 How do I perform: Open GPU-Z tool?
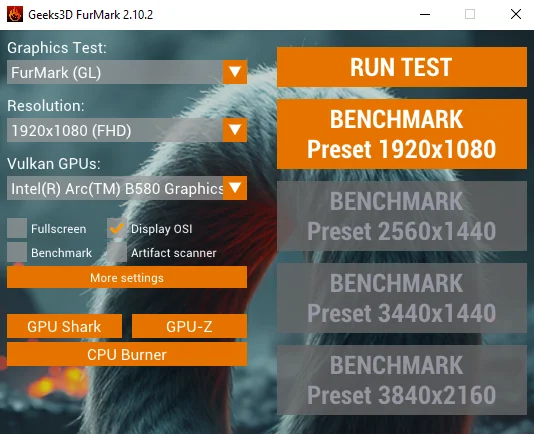tap(189, 326)
